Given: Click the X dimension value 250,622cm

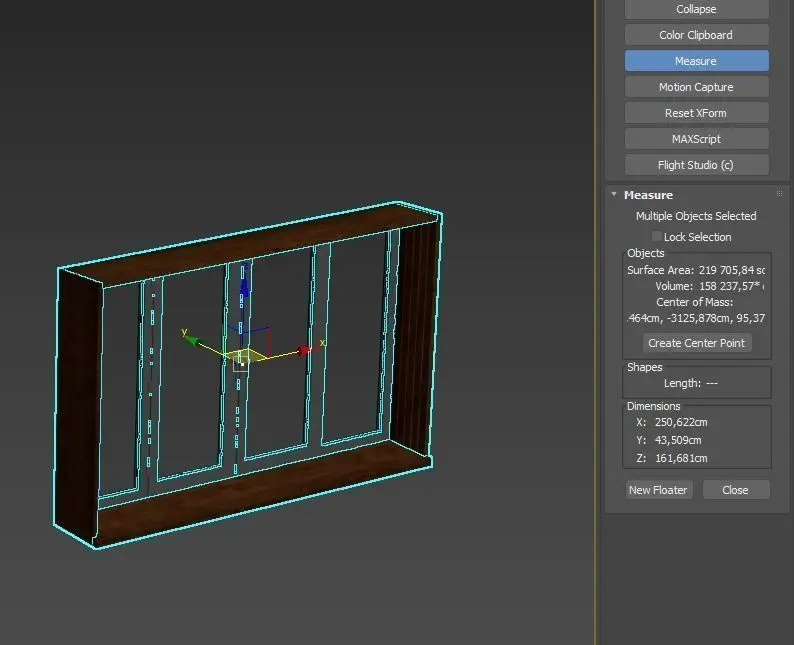Looking at the screenshot, I should point(681,422).
